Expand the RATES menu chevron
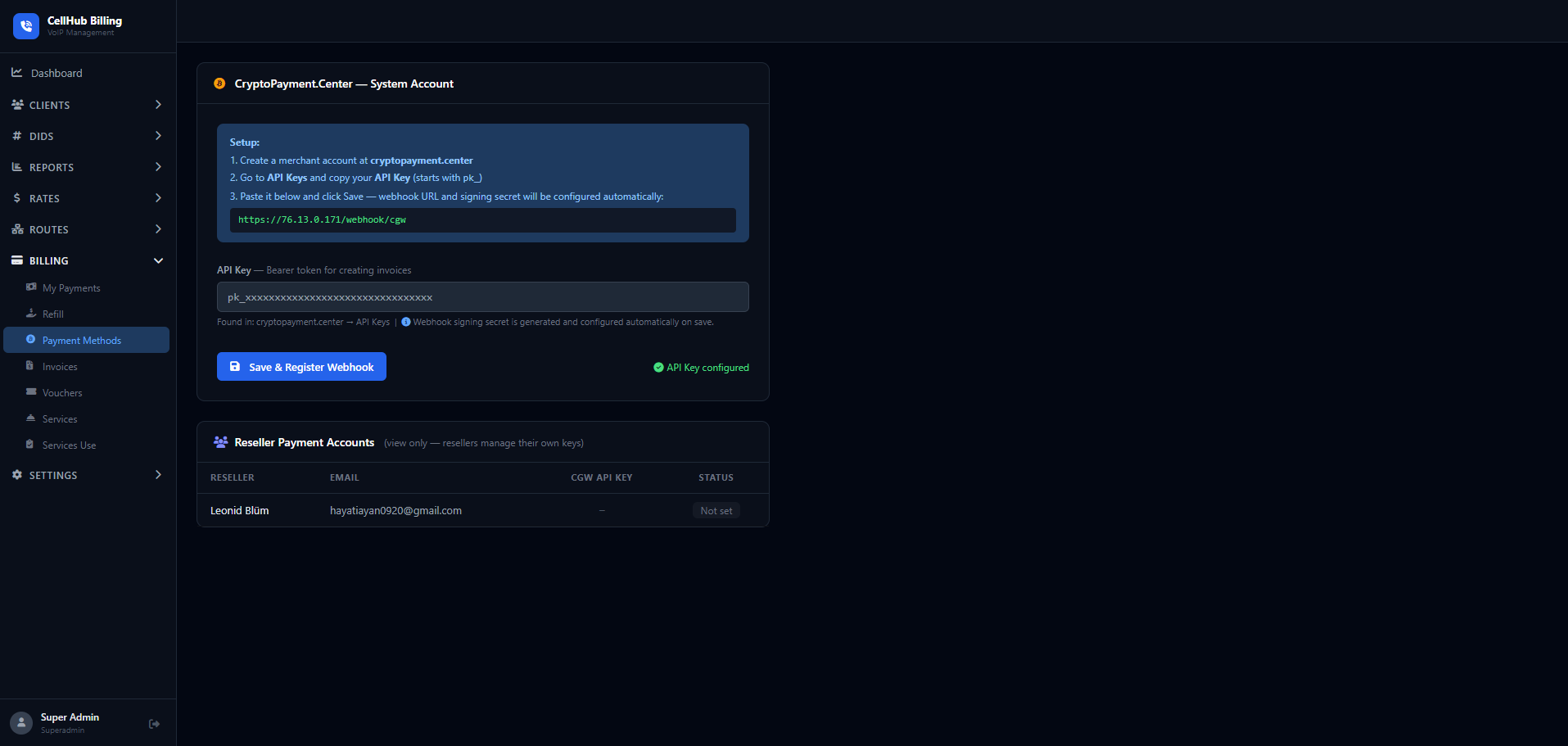1568x746 pixels. [158, 198]
